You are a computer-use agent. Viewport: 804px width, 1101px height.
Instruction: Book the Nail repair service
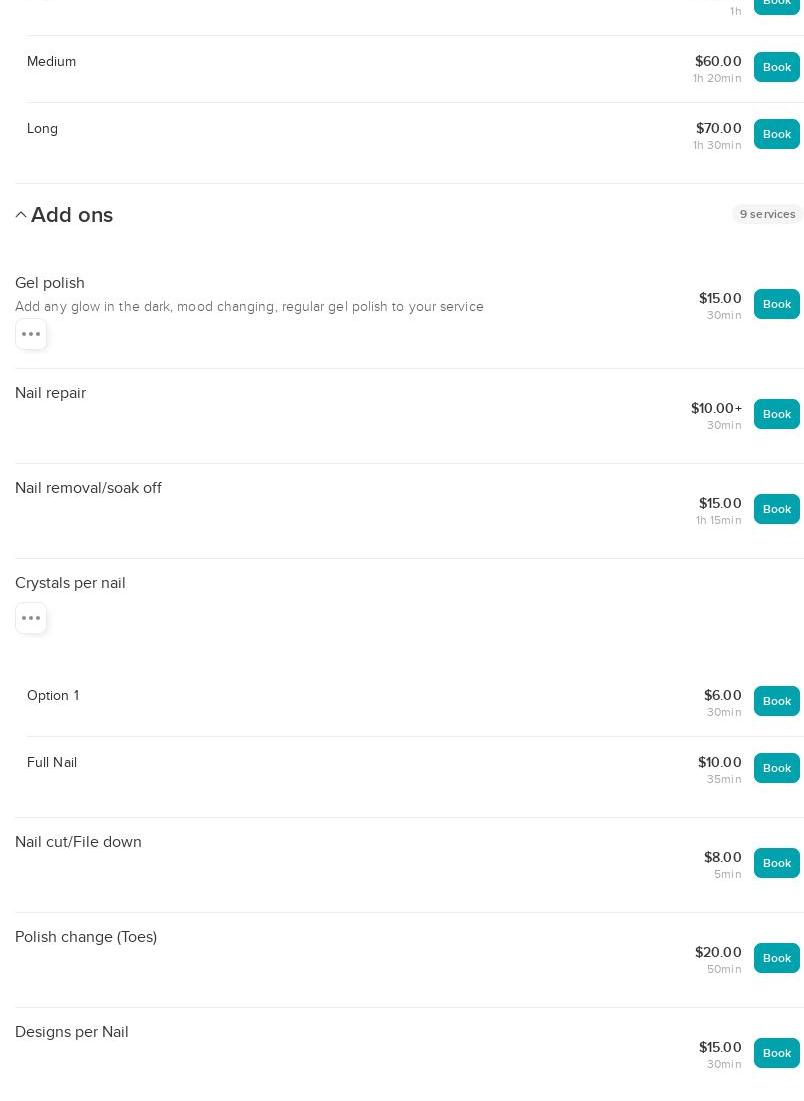[x=776, y=414]
